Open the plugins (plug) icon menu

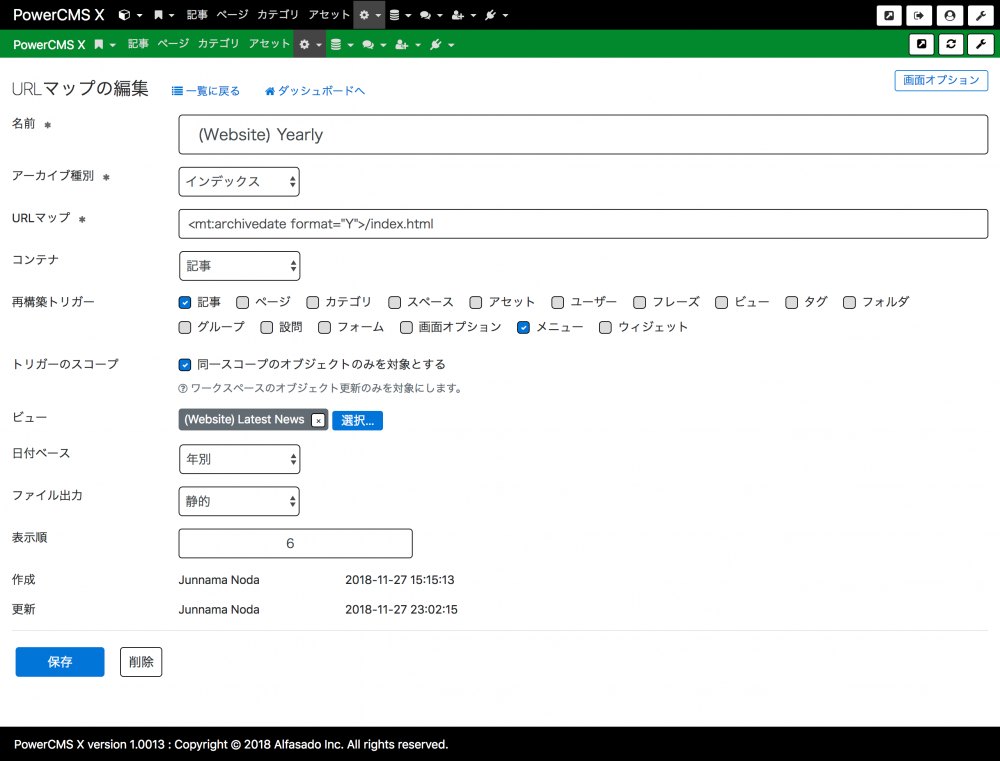pos(490,14)
